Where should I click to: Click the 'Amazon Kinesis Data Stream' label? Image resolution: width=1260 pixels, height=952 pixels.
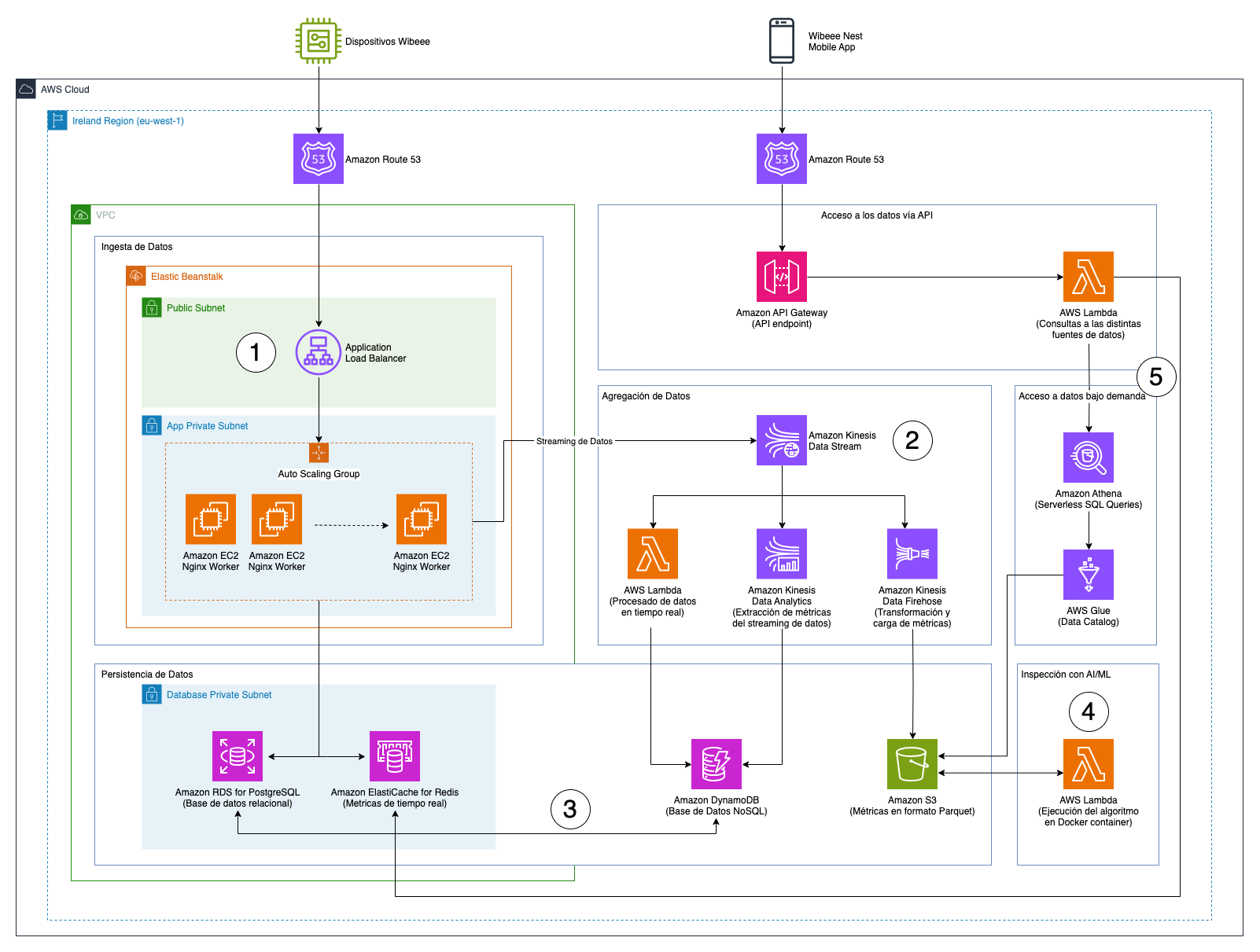click(842, 441)
